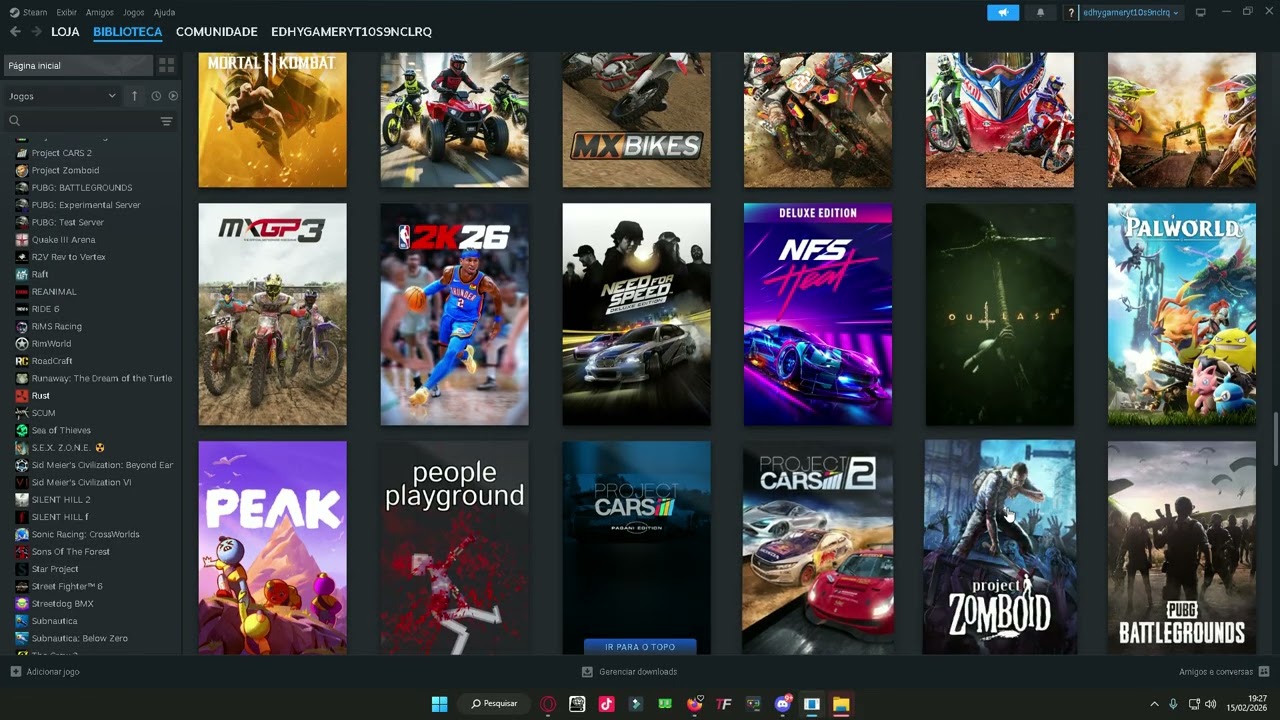Viewport: 1280px width, 720px height.
Task: Open the MX Bikes game cover
Action: click(x=636, y=120)
